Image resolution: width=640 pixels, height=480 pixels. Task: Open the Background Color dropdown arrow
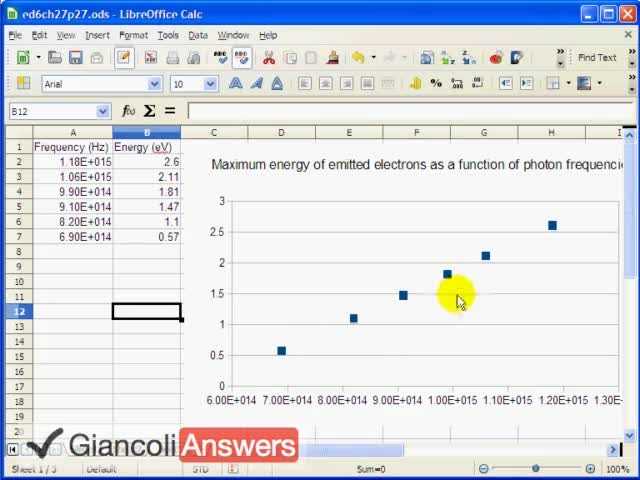[600, 83]
